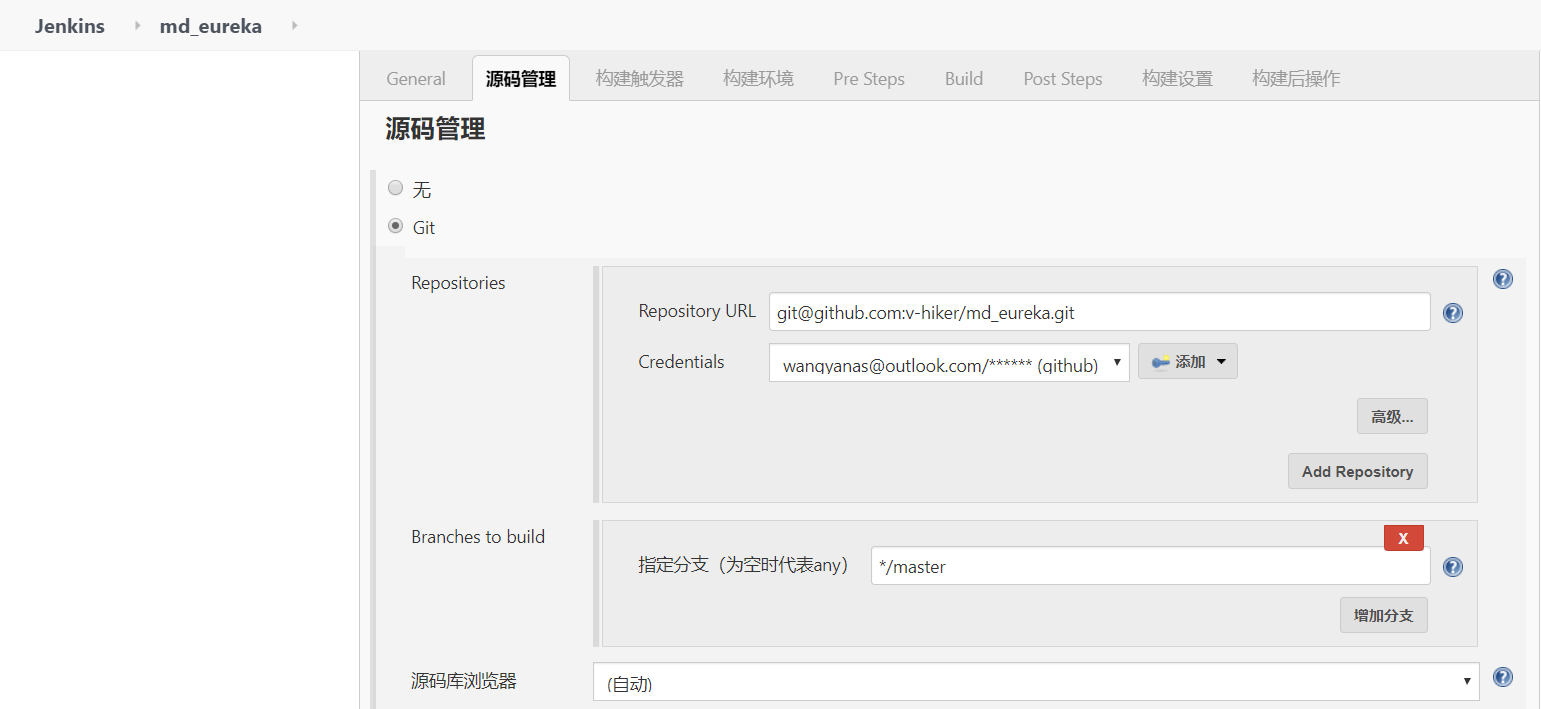The height and width of the screenshot is (709, 1541).
Task: Click the 高级... button
Action: (x=1392, y=416)
